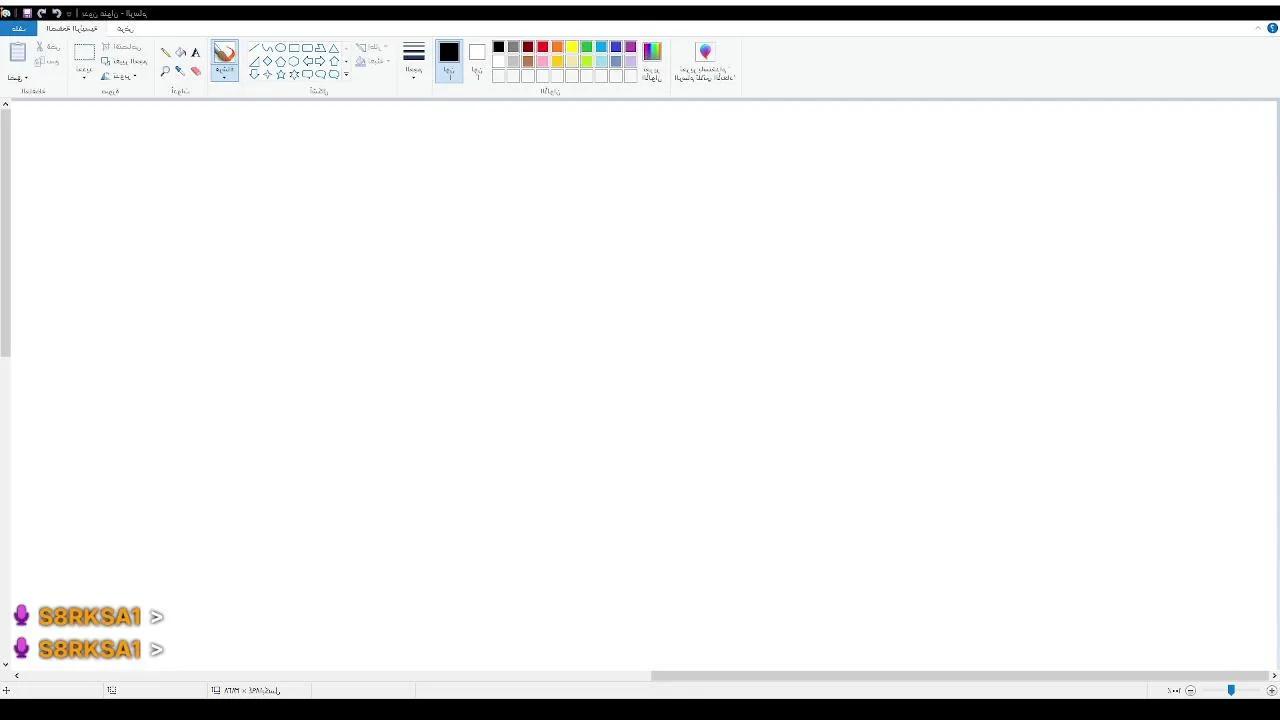The width and height of the screenshot is (1280, 720).
Task: Choose the Curve shape
Action: tap(267, 47)
